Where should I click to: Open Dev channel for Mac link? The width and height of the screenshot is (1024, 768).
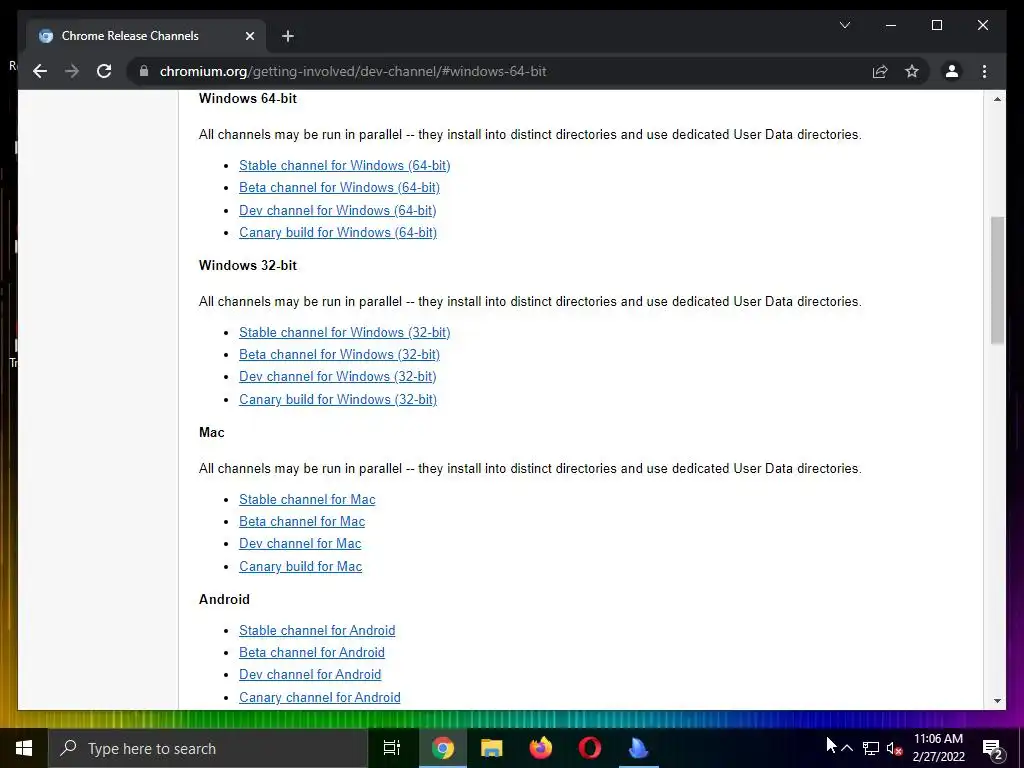pos(300,544)
